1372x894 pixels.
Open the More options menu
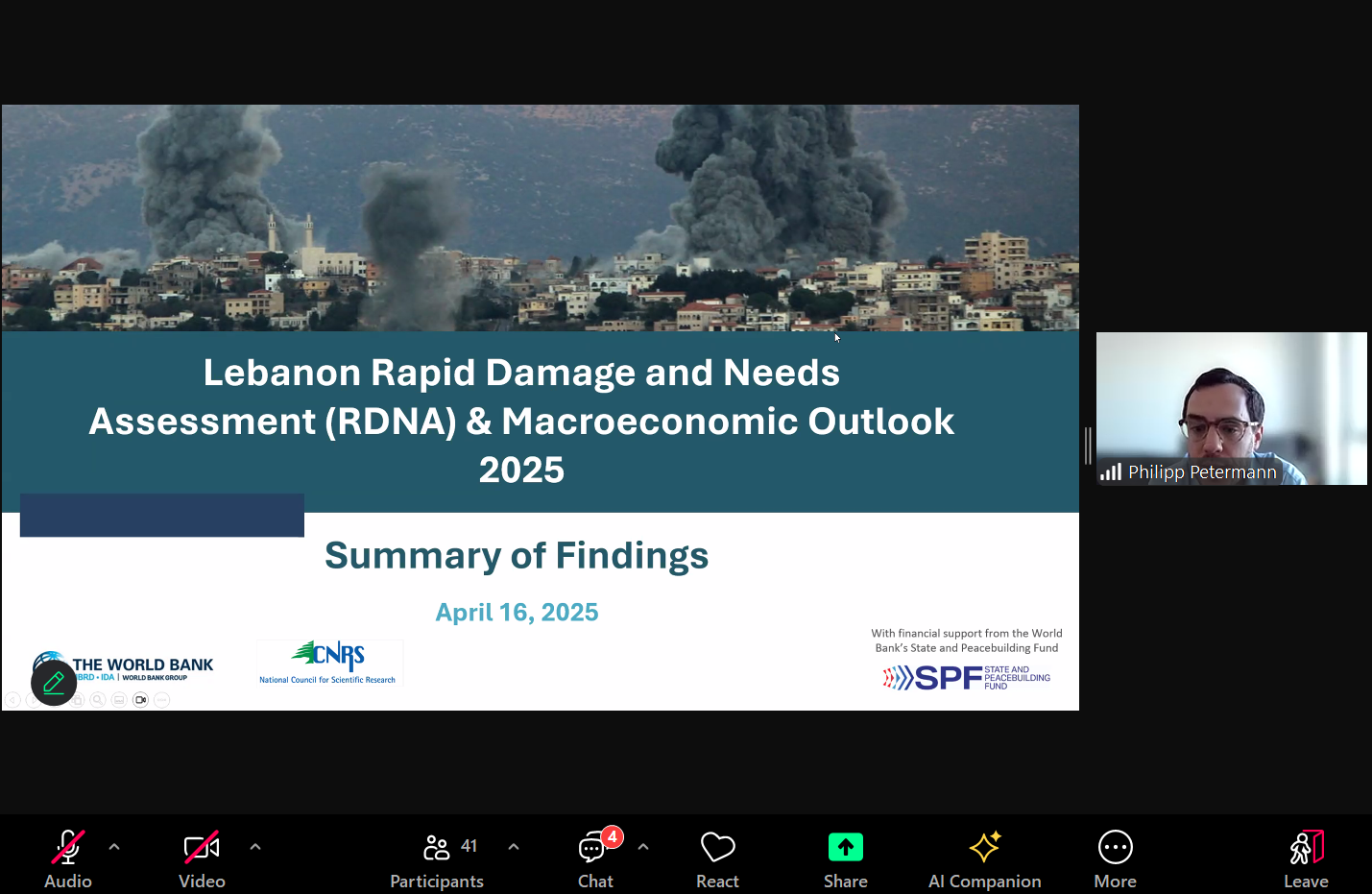click(1116, 847)
